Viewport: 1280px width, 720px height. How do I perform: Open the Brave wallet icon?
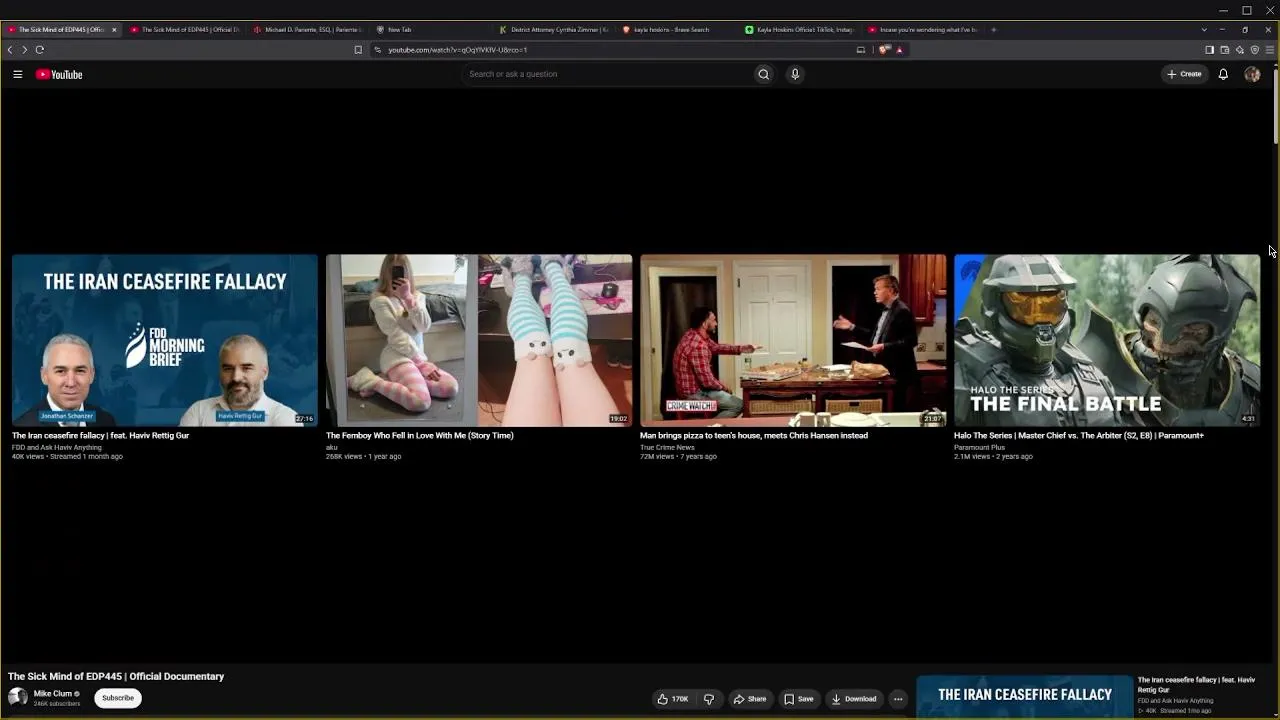point(1224,50)
